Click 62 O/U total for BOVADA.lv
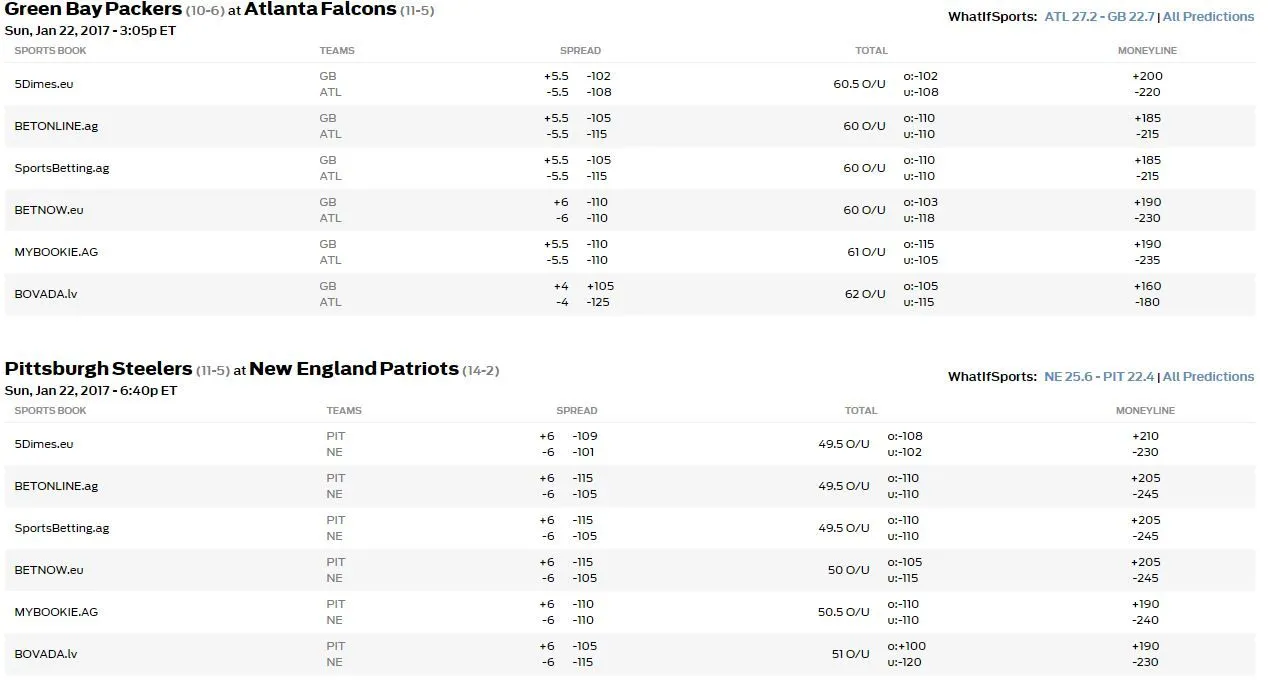This screenshot has height=680, width=1268. point(865,294)
